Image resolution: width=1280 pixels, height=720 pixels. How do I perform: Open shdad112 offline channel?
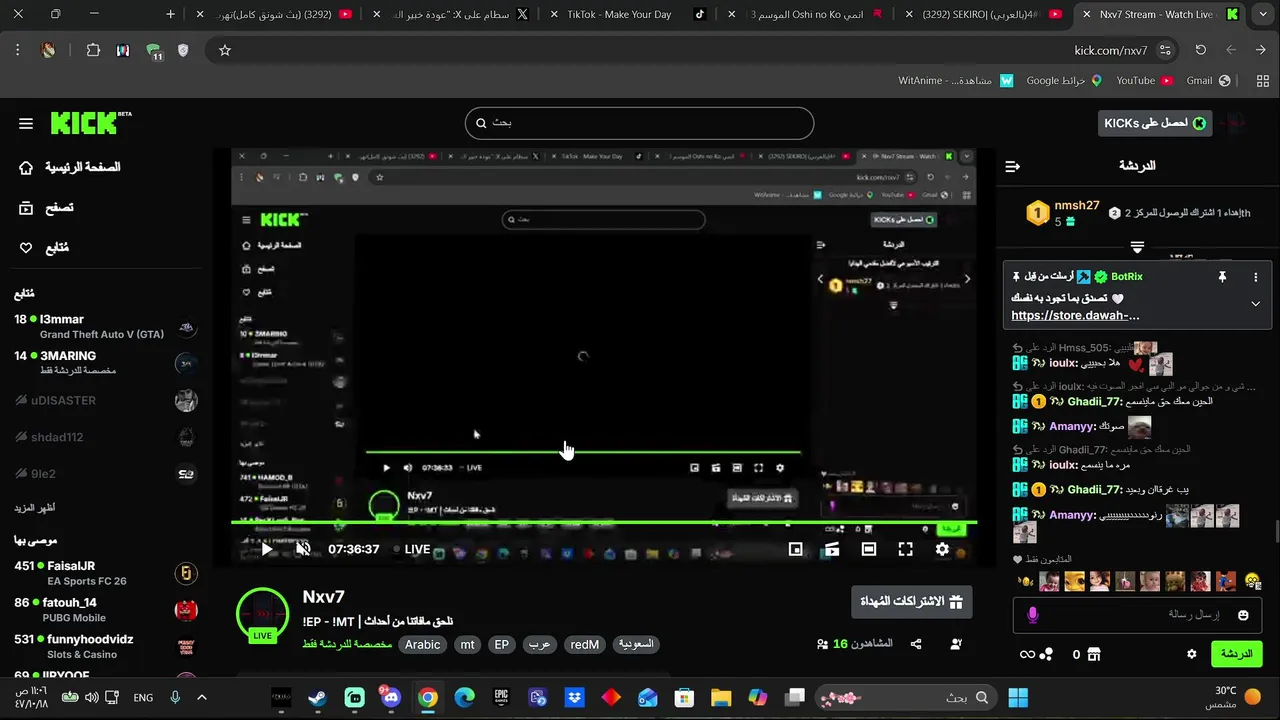[x=105, y=437]
